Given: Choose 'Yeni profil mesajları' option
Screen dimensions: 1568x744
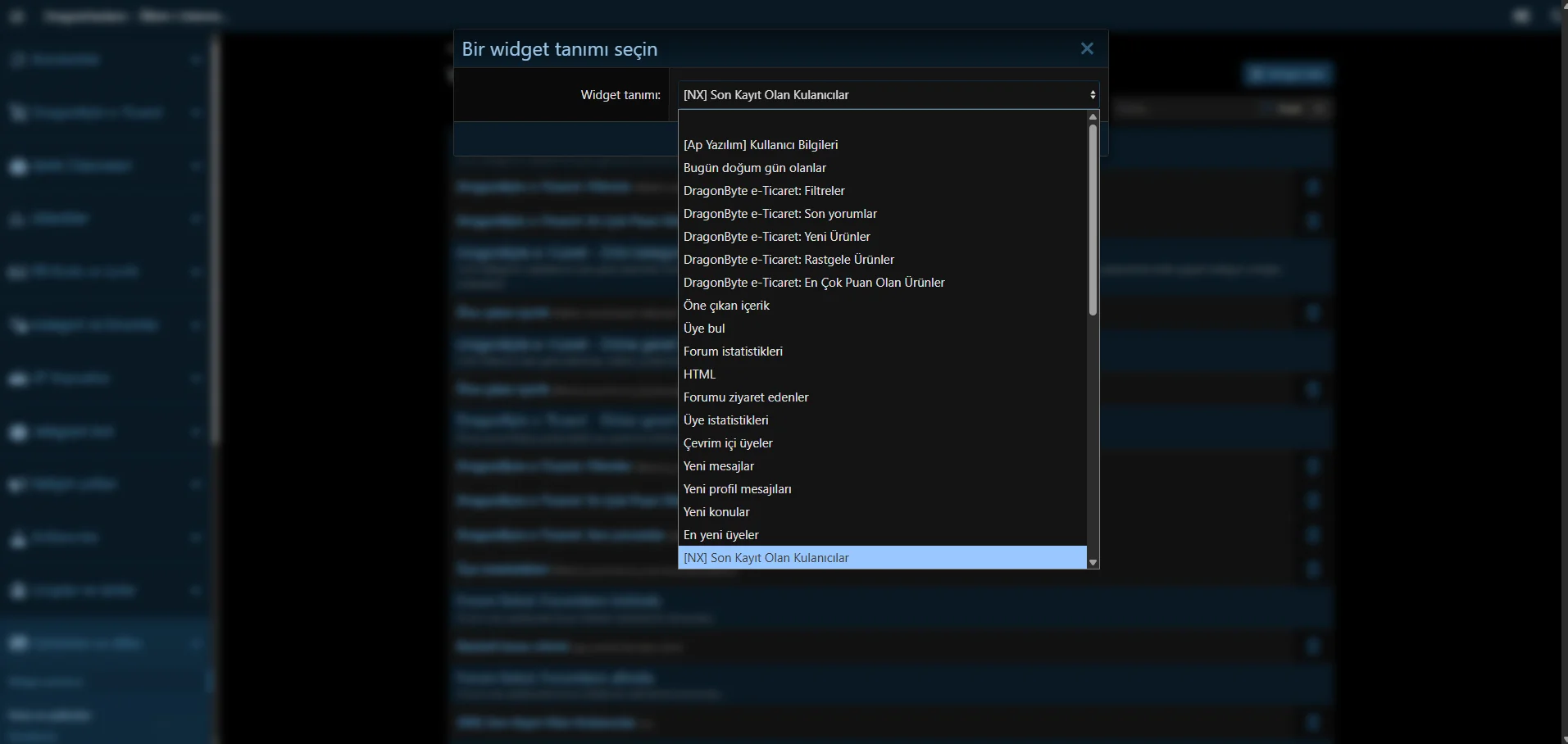Looking at the screenshot, I should [737, 489].
